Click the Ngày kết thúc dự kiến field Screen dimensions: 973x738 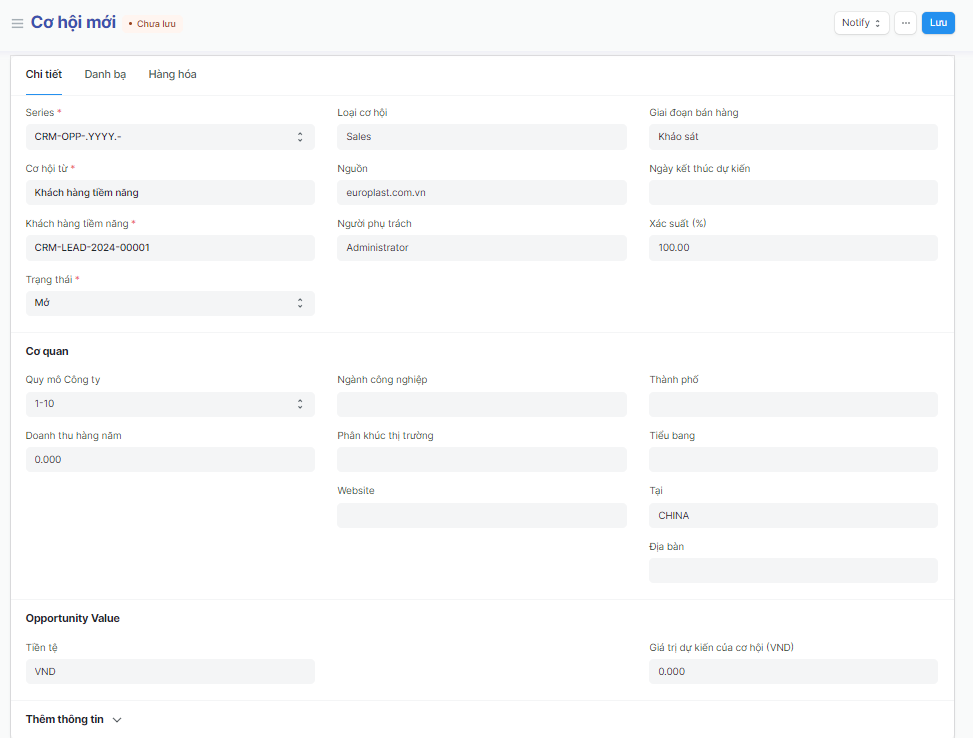[793, 192]
